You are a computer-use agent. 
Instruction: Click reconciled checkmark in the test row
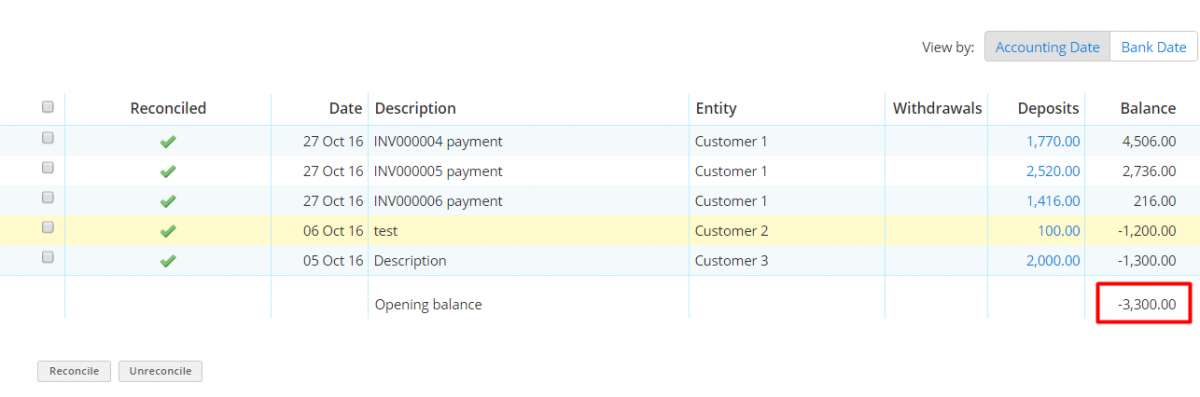pos(168,232)
